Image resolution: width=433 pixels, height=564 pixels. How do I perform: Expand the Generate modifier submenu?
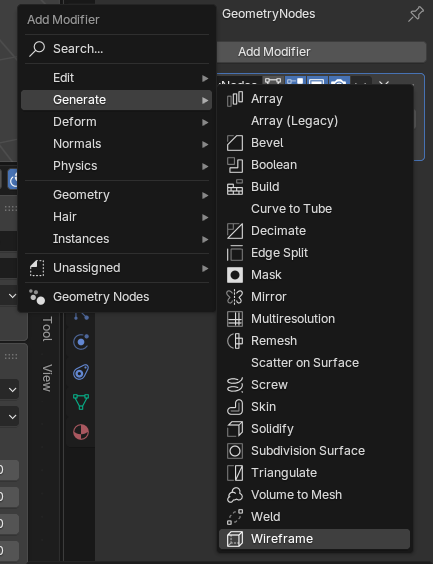coord(117,100)
